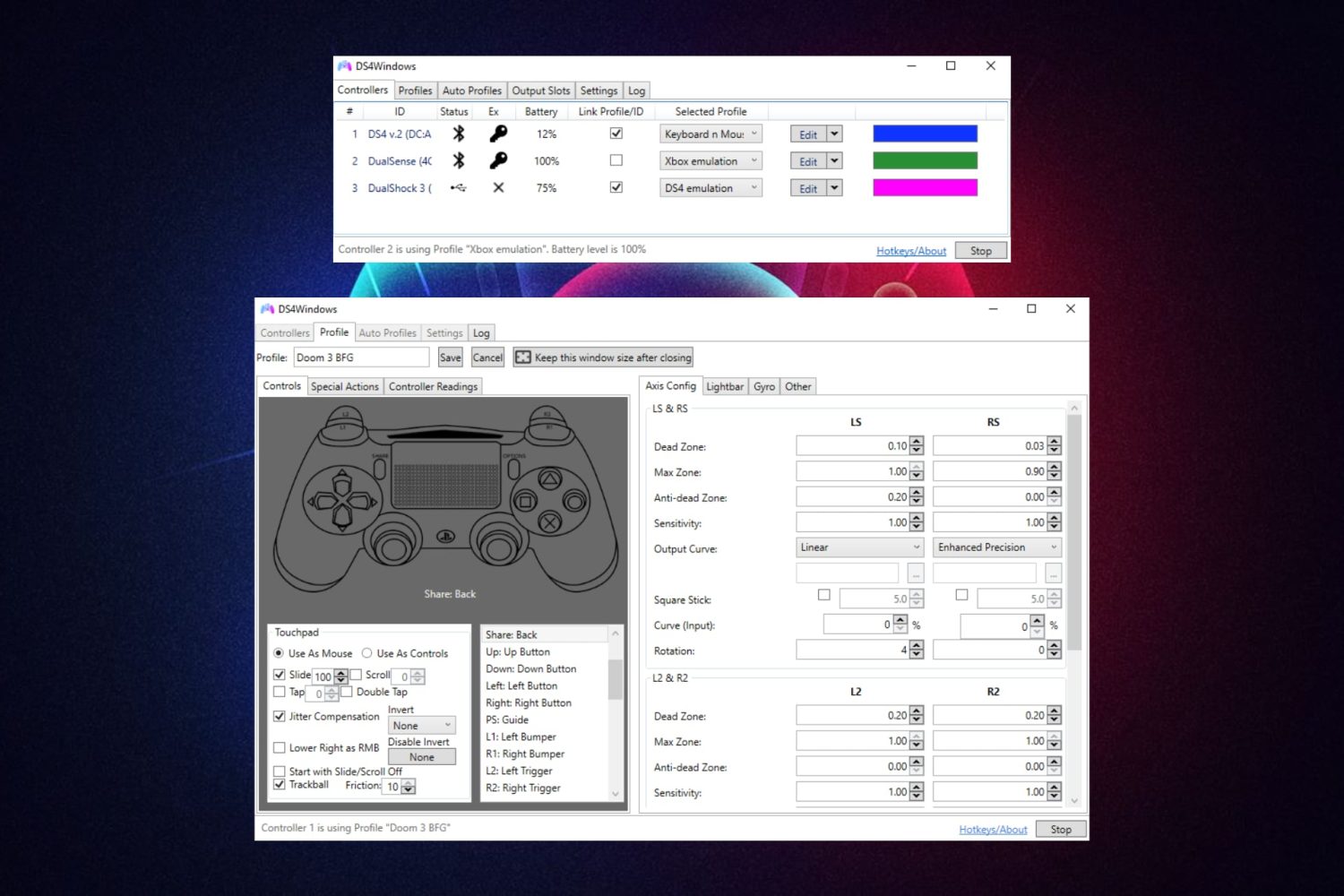
Task: Click blue lightbar color for DS4 v.2
Action: pos(925,134)
